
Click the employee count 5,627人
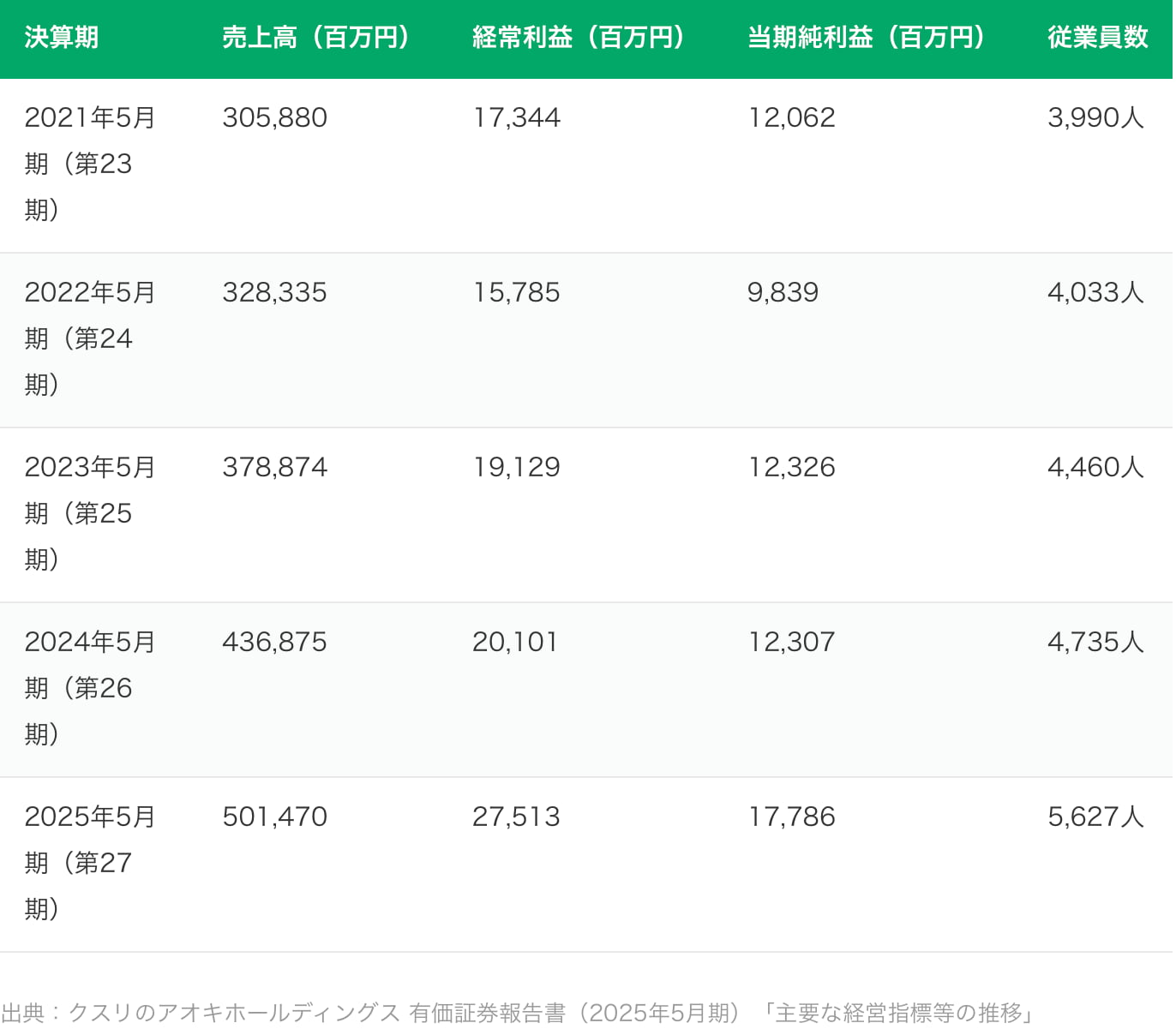click(x=1095, y=817)
